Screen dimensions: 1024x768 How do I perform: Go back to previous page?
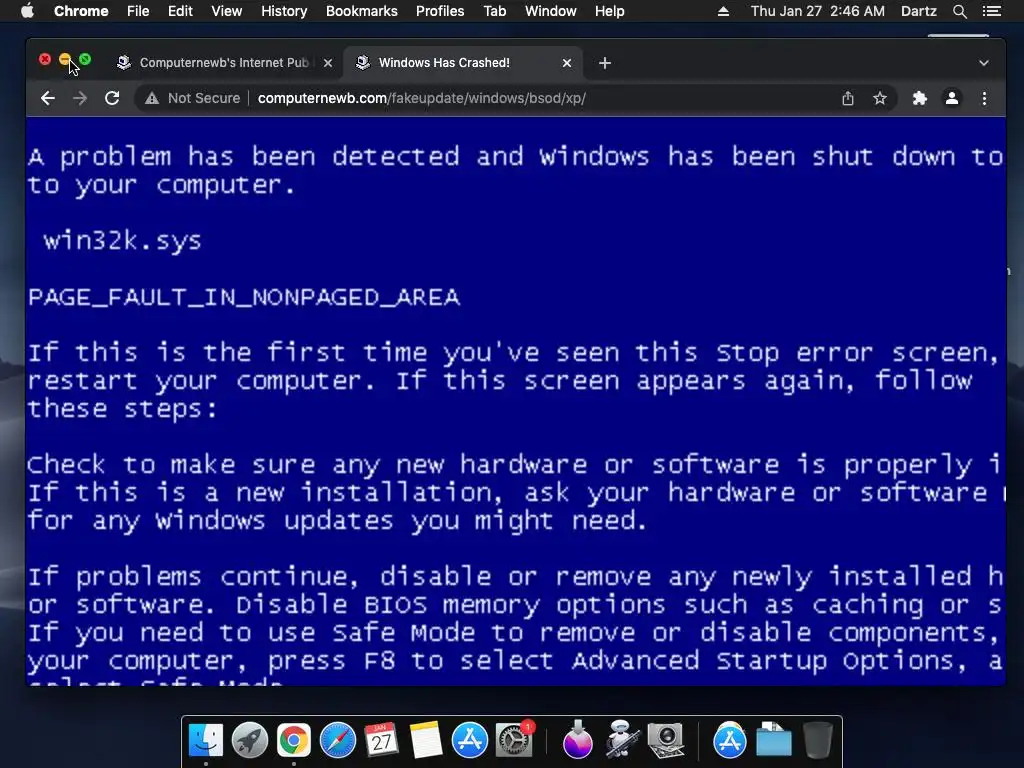(x=48, y=98)
